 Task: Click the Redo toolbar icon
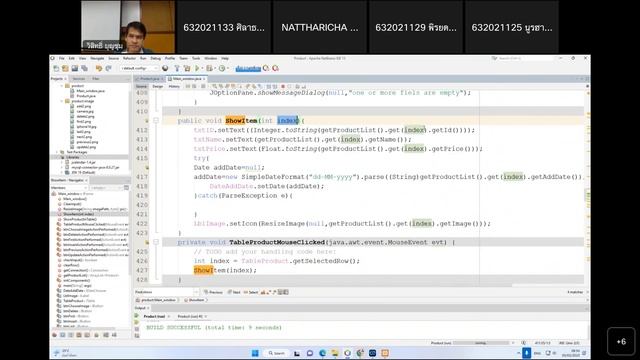[108, 68]
